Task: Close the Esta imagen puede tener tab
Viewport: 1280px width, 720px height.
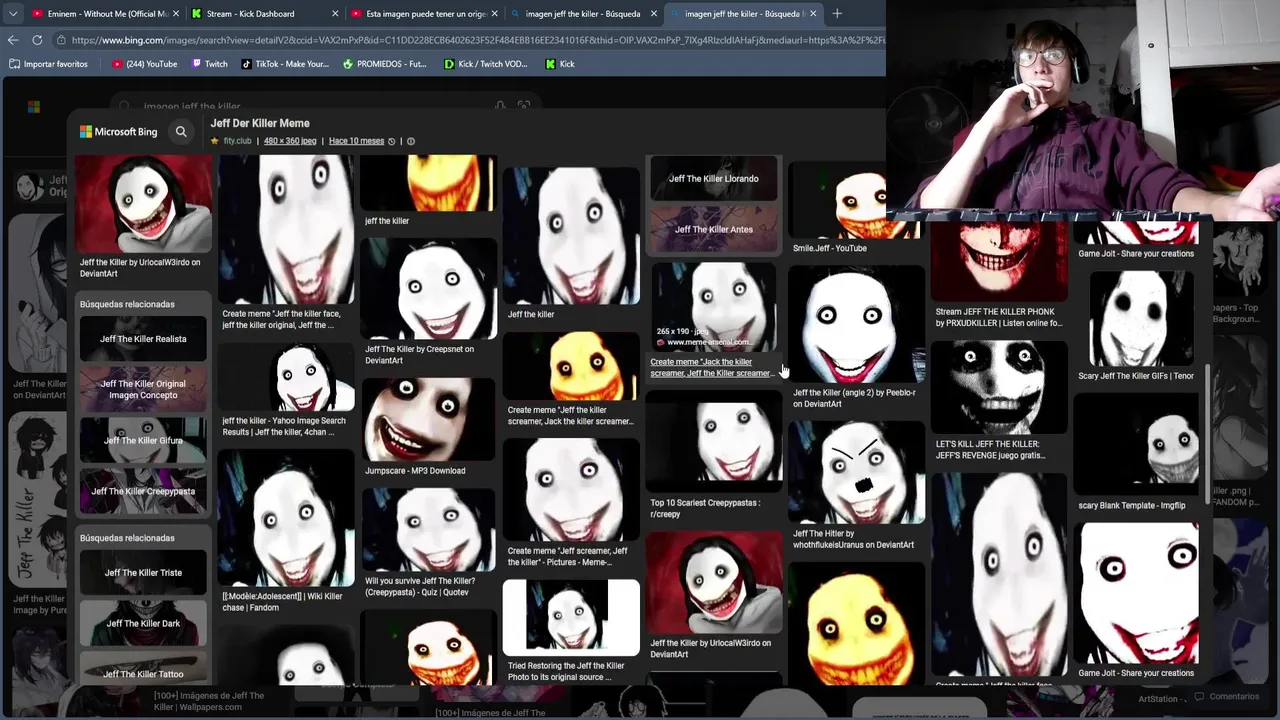Action: [494, 14]
